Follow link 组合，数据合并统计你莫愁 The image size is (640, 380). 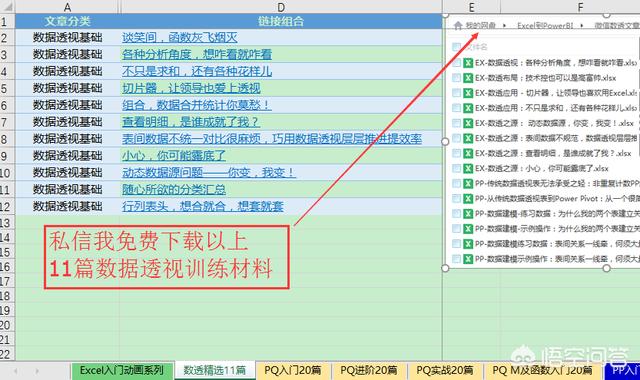point(197,105)
